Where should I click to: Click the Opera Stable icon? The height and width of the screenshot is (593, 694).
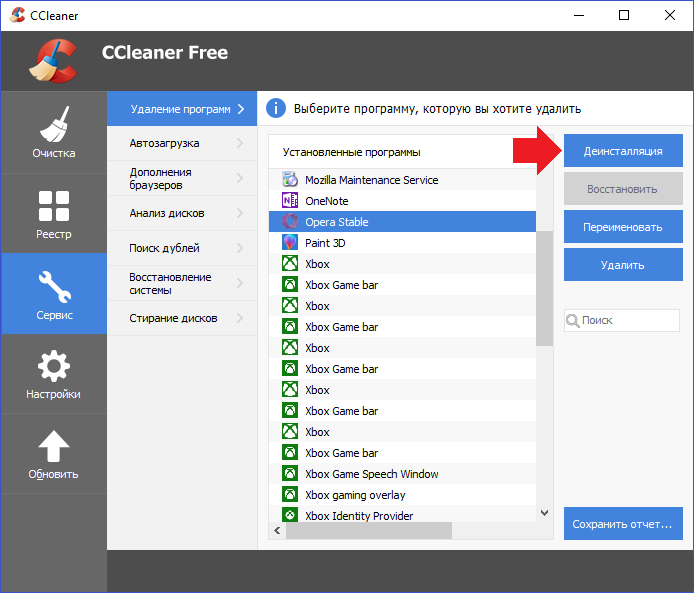pyautogui.click(x=290, y=221)
